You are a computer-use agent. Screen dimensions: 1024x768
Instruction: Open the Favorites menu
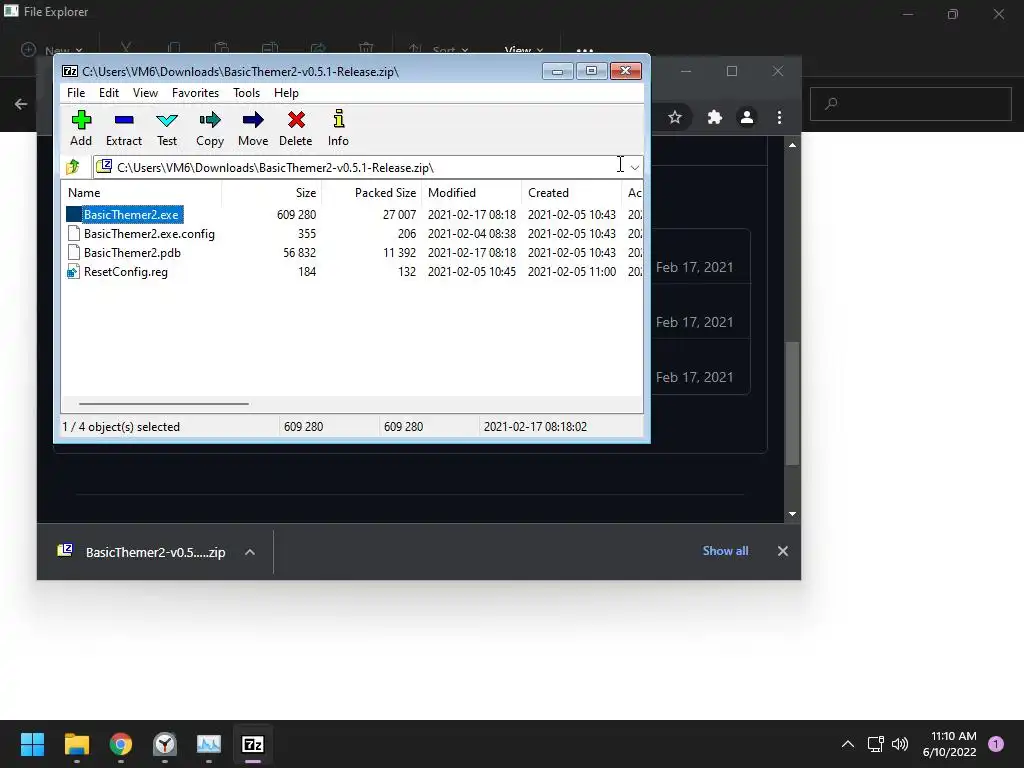(195, 93)
